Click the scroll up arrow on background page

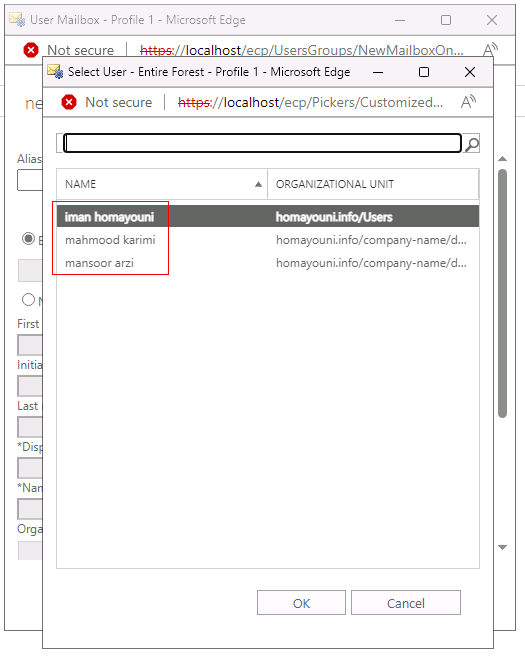502,159
